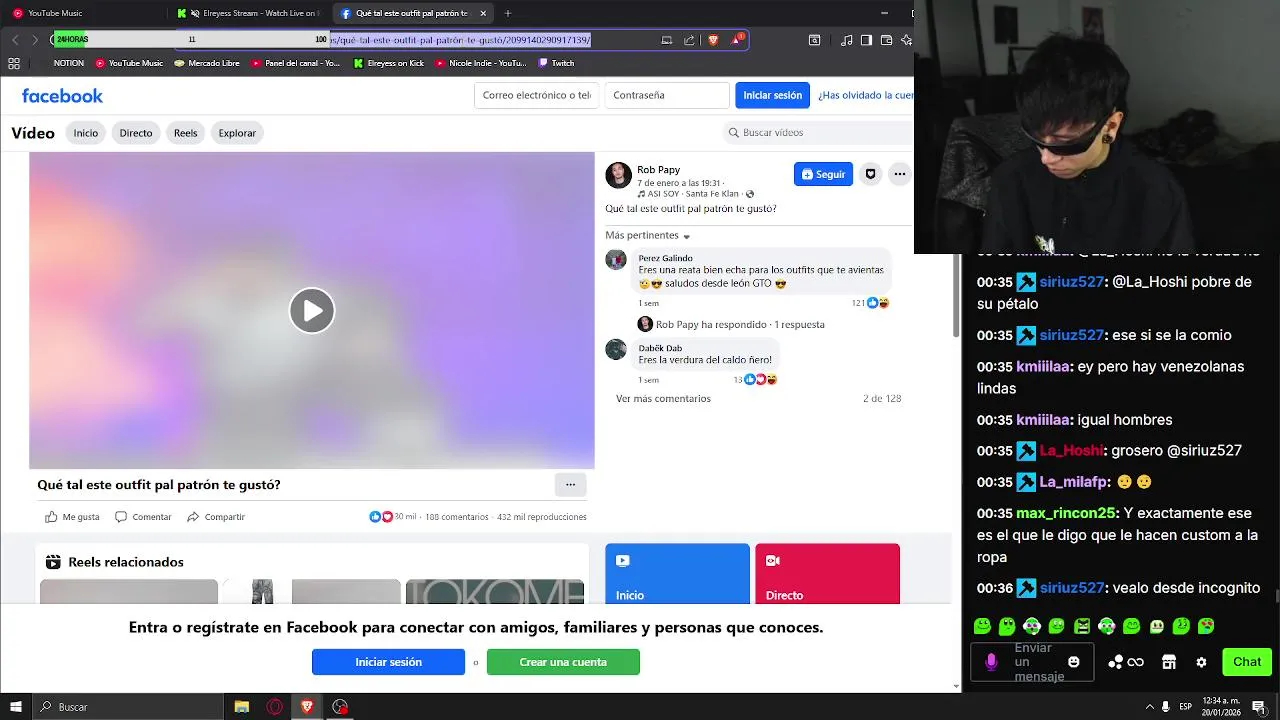Open the Brave wallet icon
Screen dimensions: 1280x720
click(886, 40)
